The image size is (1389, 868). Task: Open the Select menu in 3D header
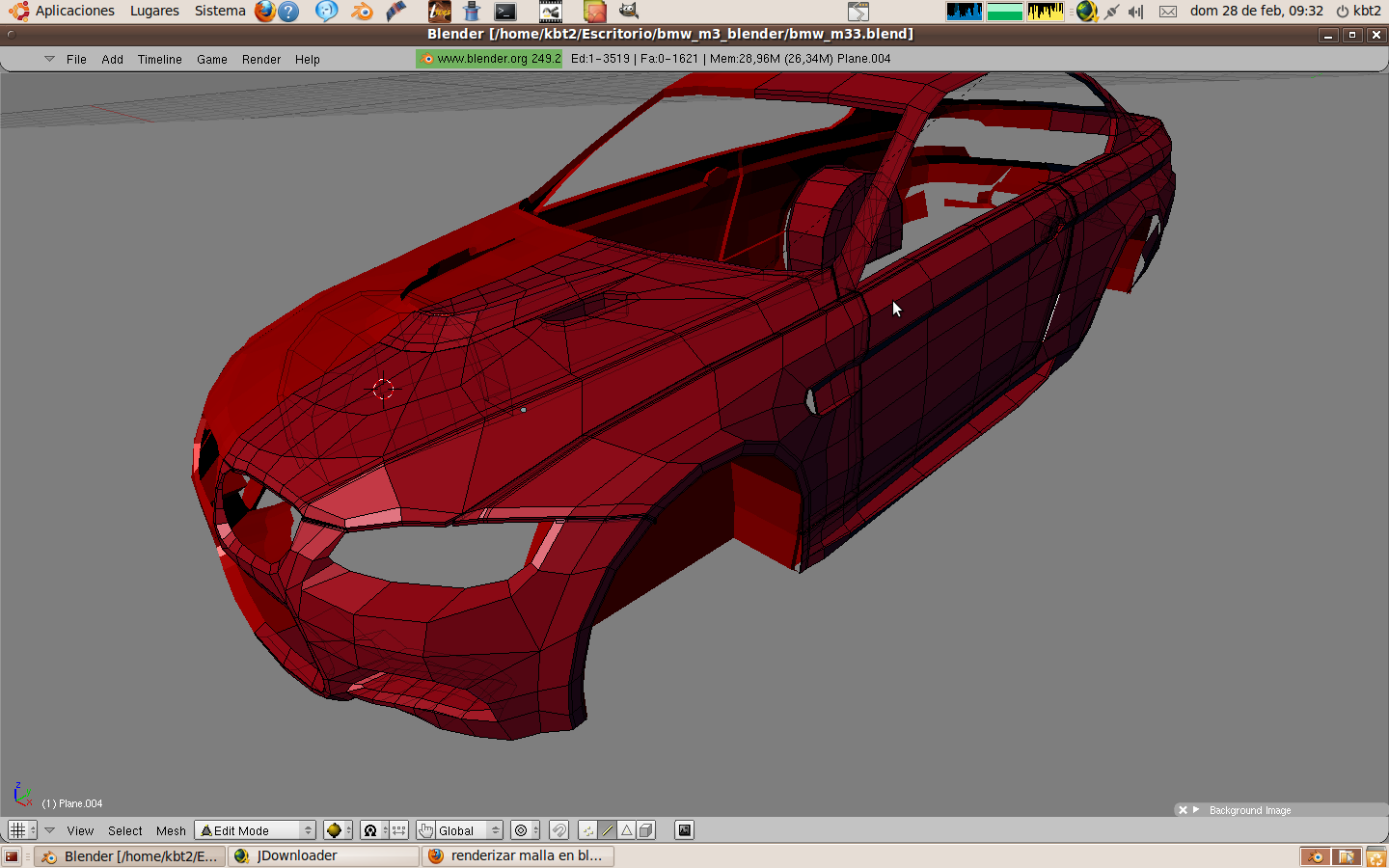coord(125,831)
